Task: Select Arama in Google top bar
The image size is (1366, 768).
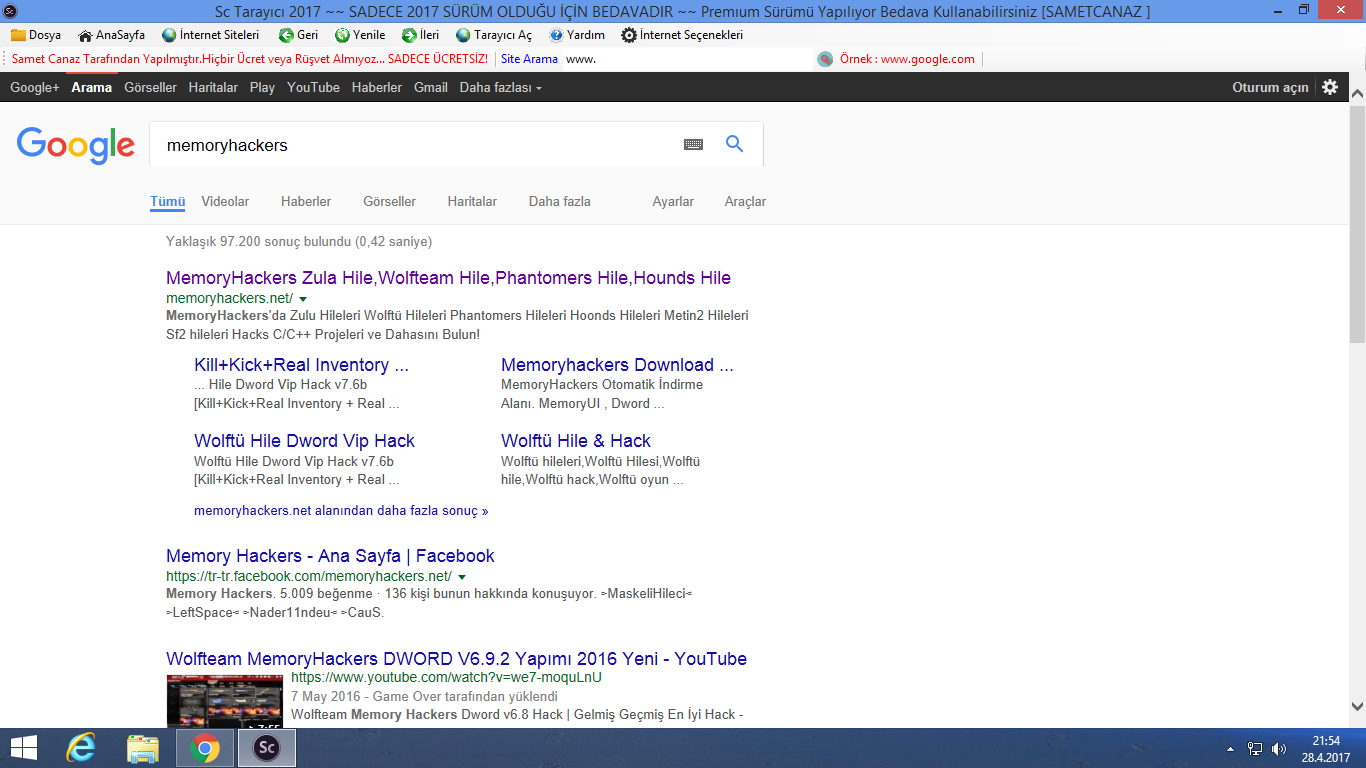Action: pos(92,88)
